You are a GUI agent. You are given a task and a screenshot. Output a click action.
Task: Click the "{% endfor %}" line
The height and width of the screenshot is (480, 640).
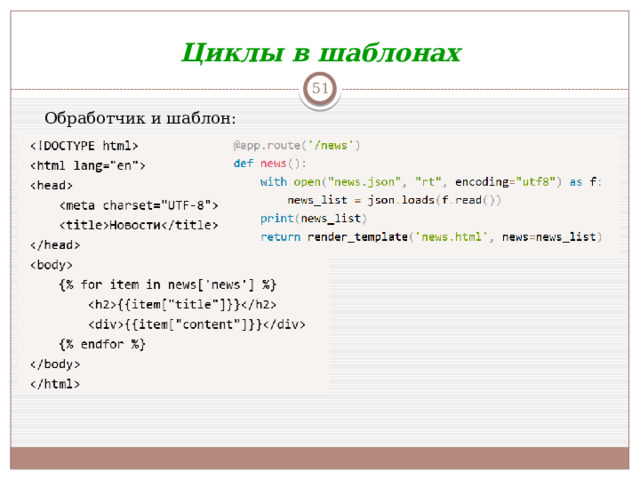point(102,344)
